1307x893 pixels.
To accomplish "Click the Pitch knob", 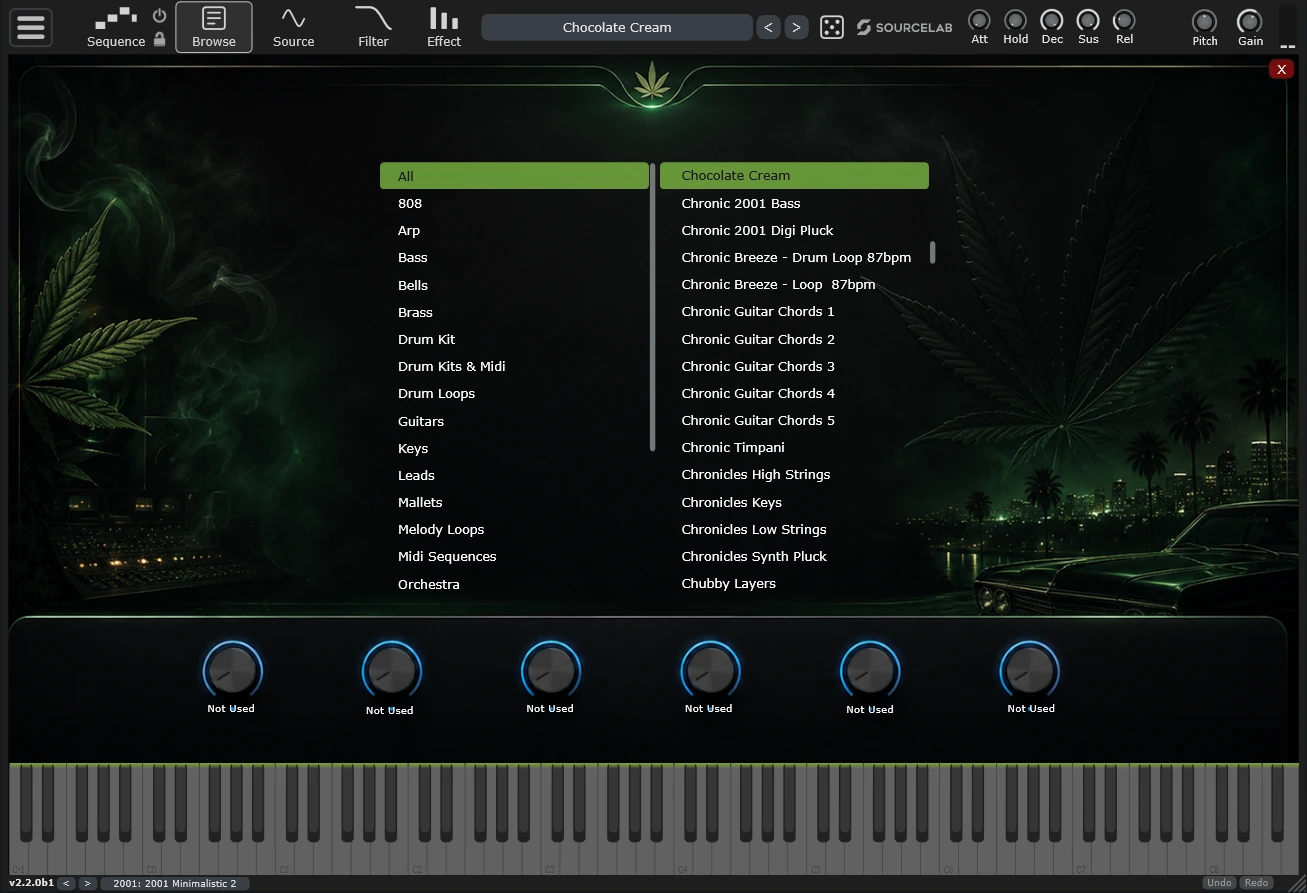I will (1205, 21).
